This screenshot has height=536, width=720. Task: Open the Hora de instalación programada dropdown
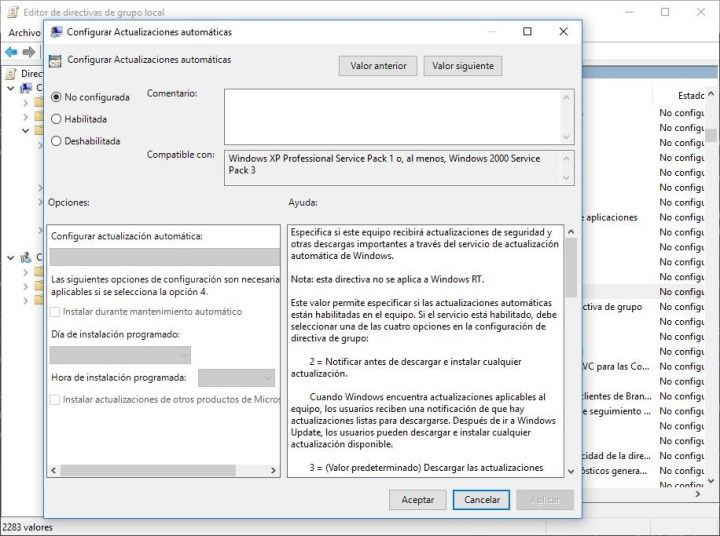click(x=236, y=378)
